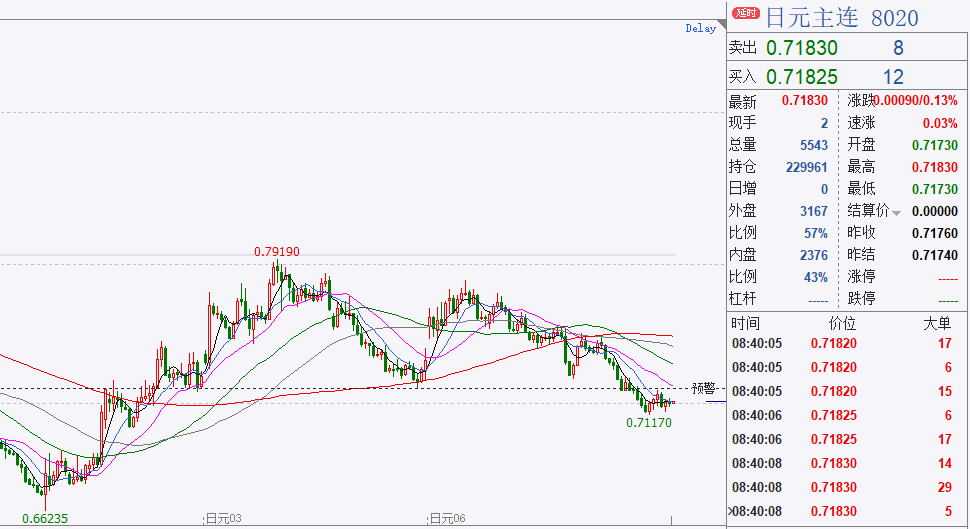Select the 日元主连 contract title

tap(812, 17)
